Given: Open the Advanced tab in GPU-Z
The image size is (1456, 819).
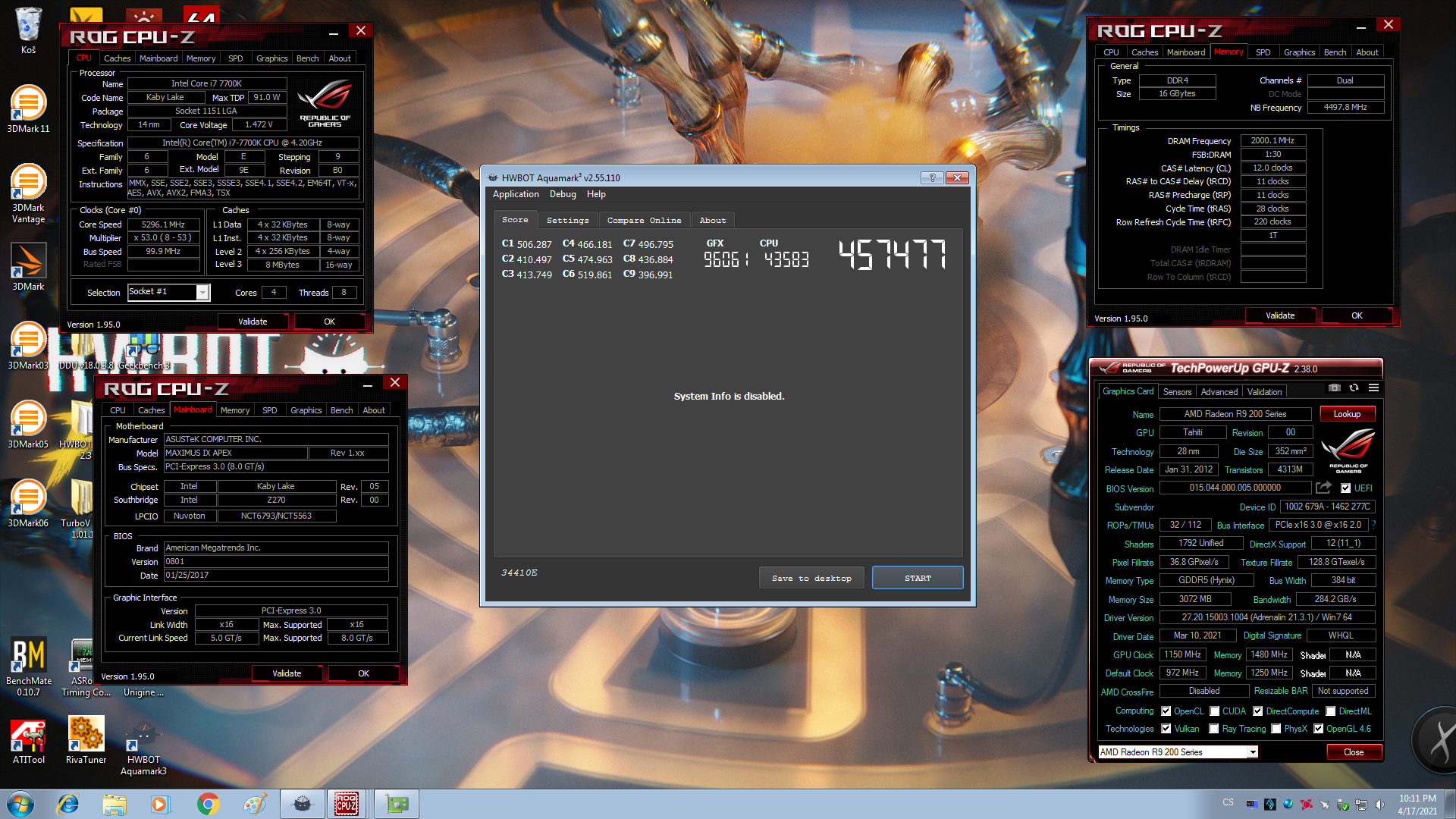Looking at the screenshot, I should click(1219, 392).
